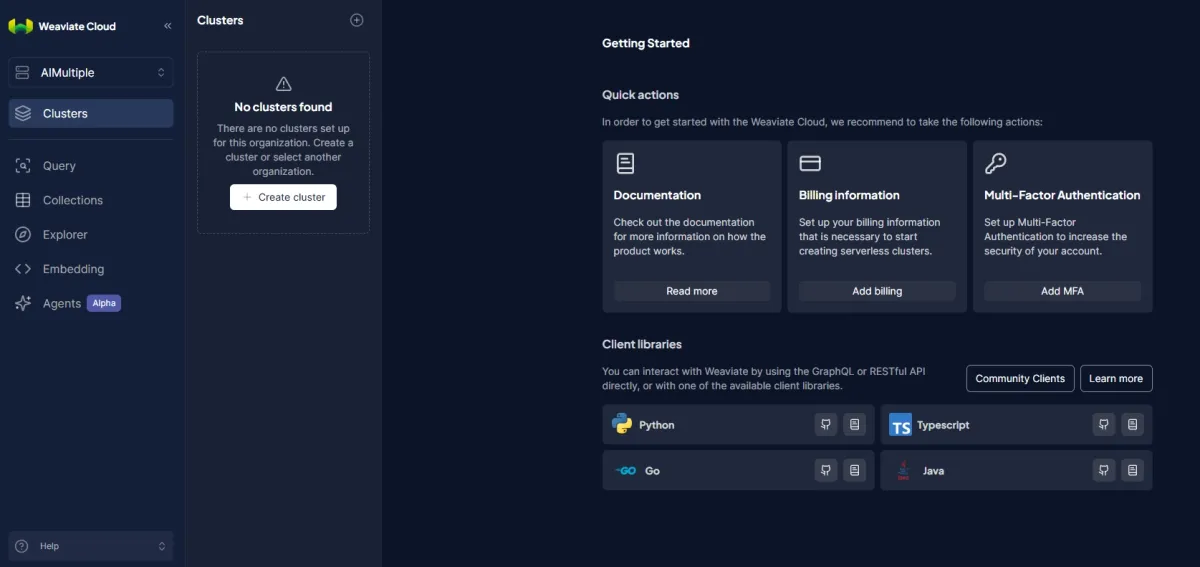This screenshot has height=567, width=1200.
Task: Open the Typescript client docs icon
Action: coord(1132,424)
